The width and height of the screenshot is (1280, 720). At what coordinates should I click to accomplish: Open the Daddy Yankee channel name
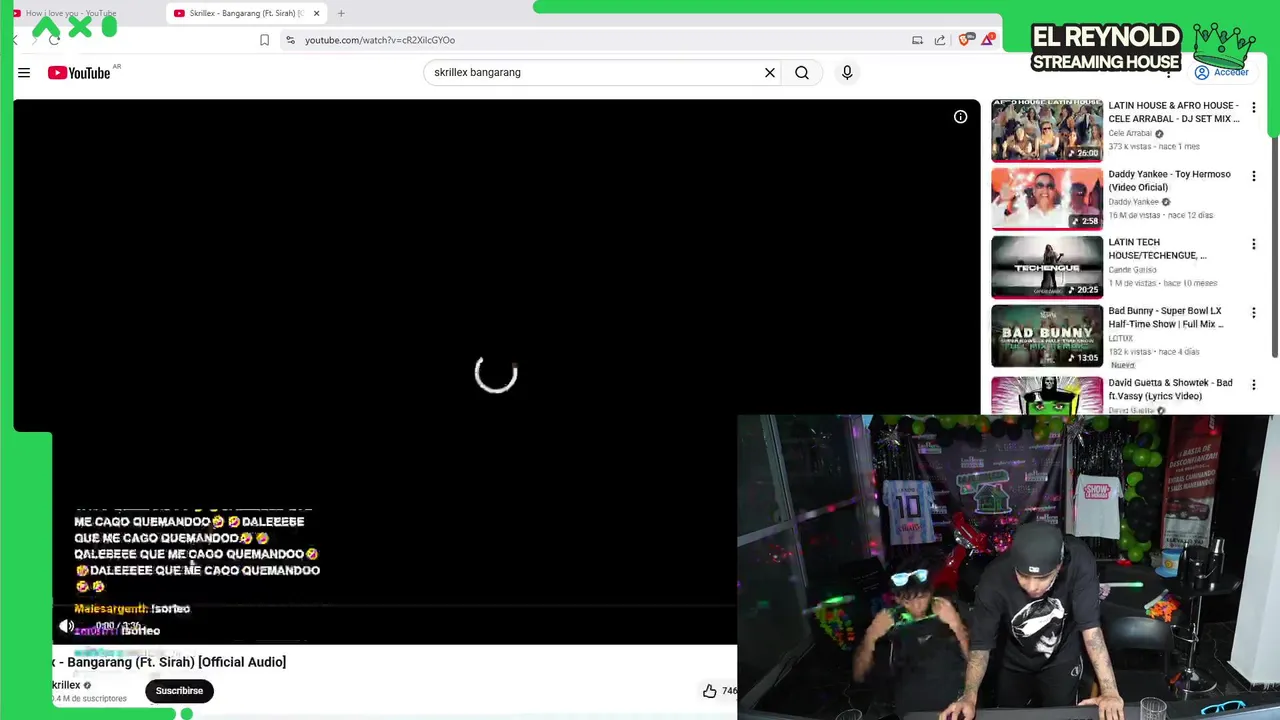click(x=1133, y=202)
